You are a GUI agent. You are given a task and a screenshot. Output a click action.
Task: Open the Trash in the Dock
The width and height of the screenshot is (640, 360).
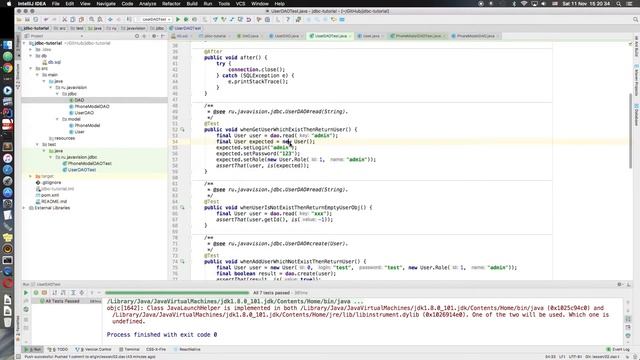(7, 322)
